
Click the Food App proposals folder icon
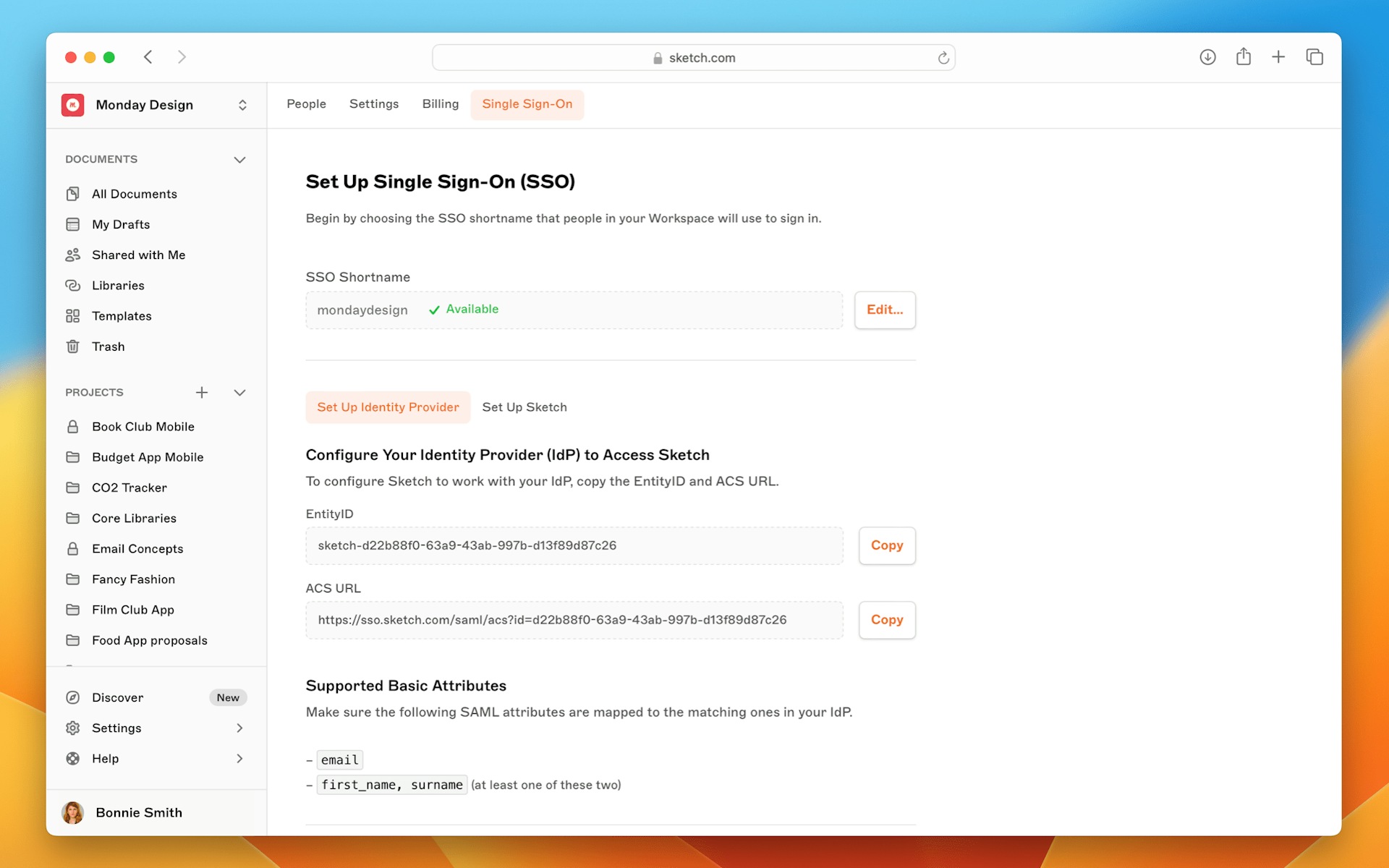(x=72, y=640)
